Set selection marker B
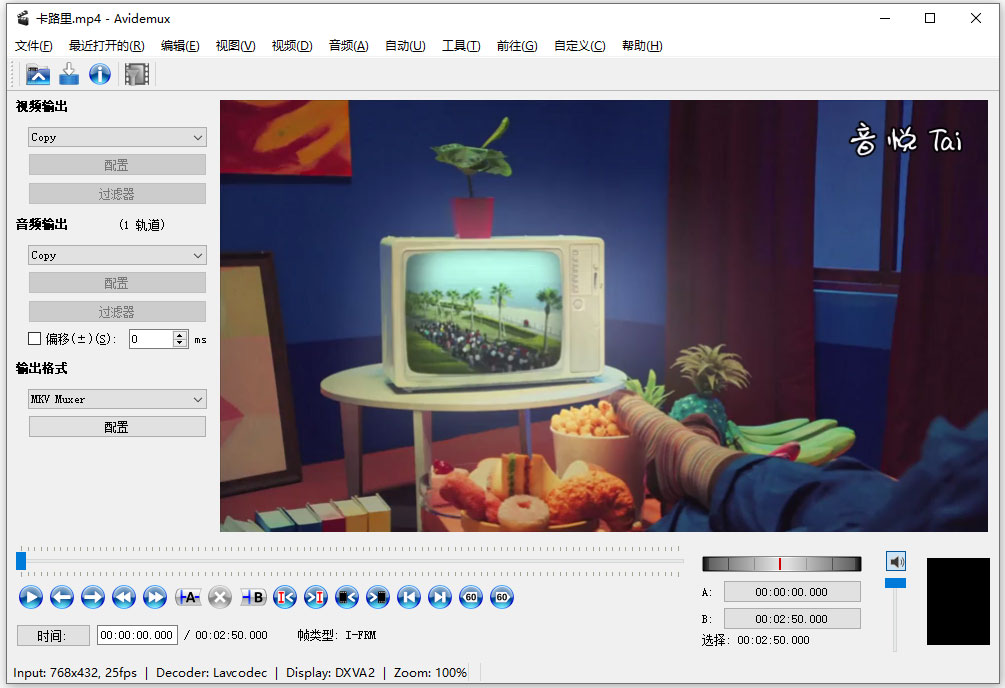The width and height of the screenshot is (1005, 688). (252, 597)
